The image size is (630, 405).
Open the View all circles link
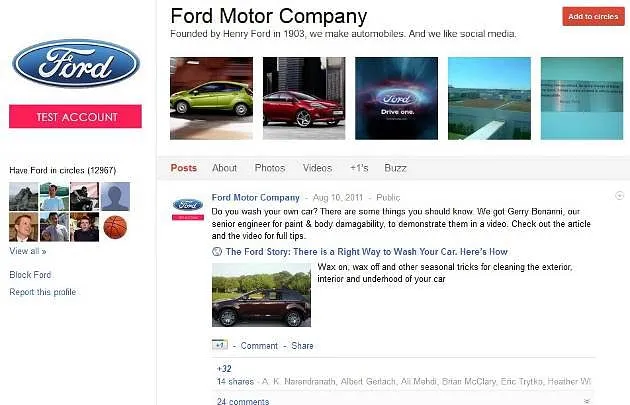pos(28,251)
